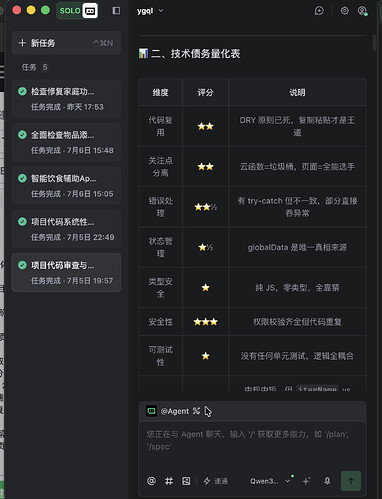Click the 新任务 new task button
The image size is (382, 499).
66,43
